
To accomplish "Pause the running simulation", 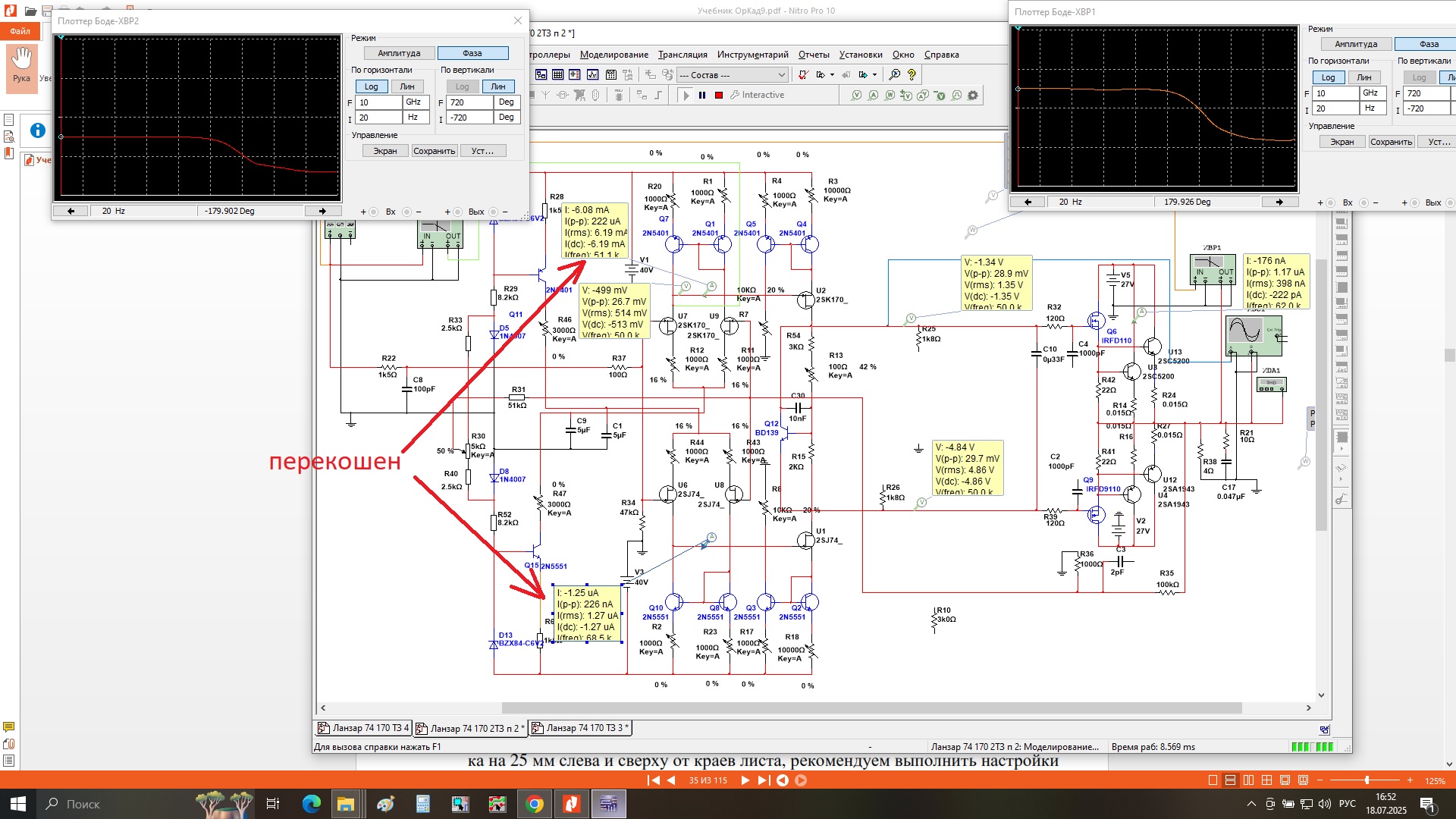I will pyautogui.click(x=702, y=96).
